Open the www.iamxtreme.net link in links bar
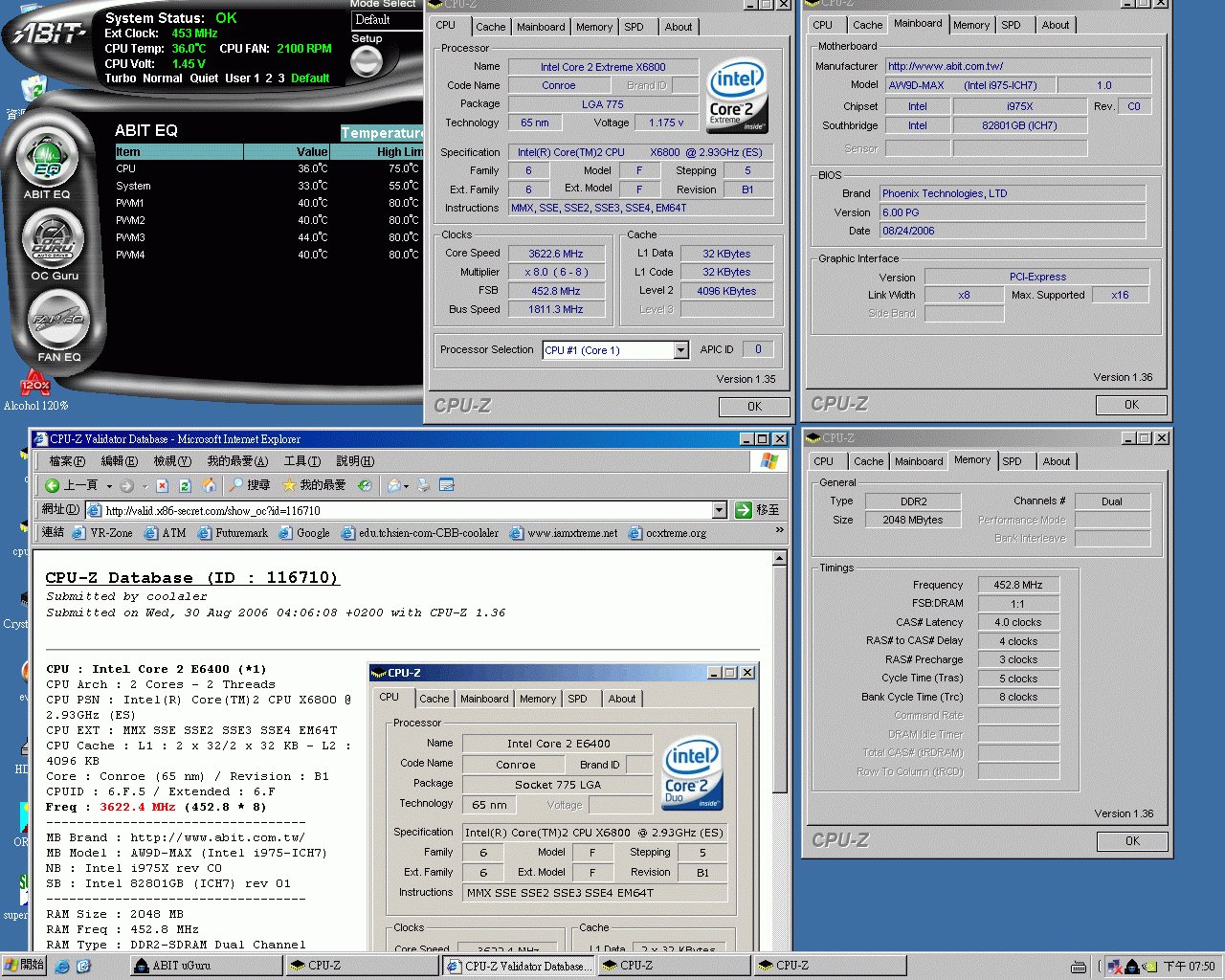Image resolution: width=1225 pixels, height=980 pixels. click(564, 533)
